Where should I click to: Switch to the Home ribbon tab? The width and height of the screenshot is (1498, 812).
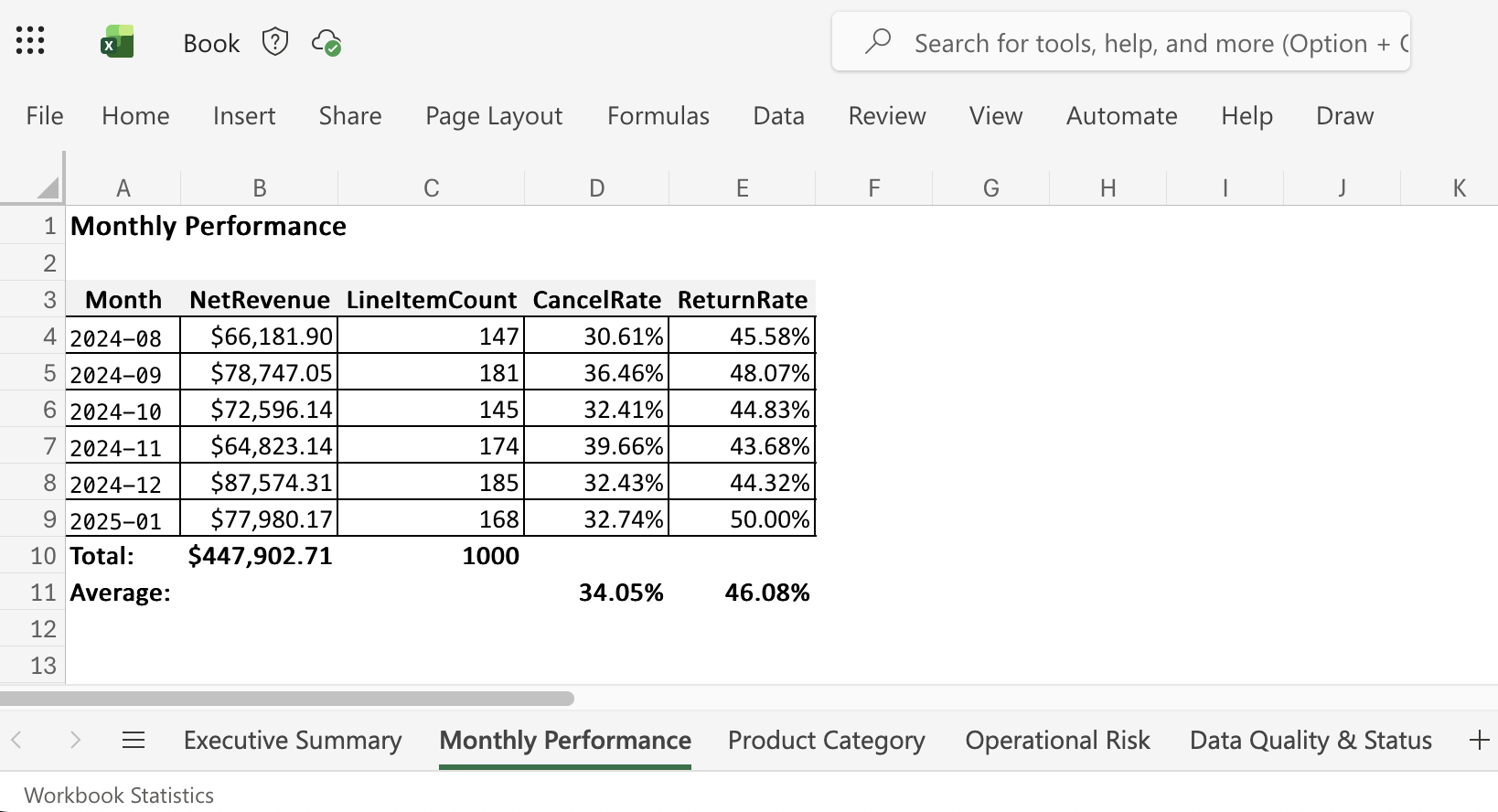[136, 116]
